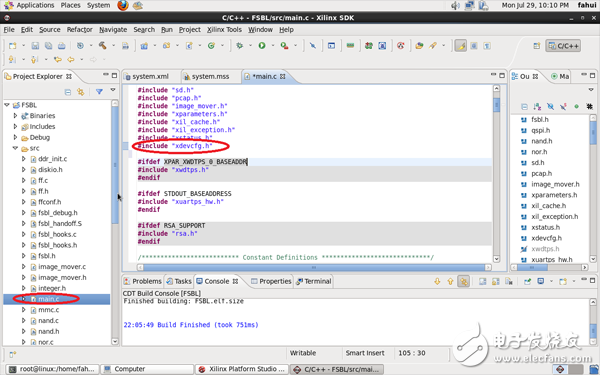Close the main.c editor tab
The width and height of the screenshot is (600, 375).
[x=282, y=77]
